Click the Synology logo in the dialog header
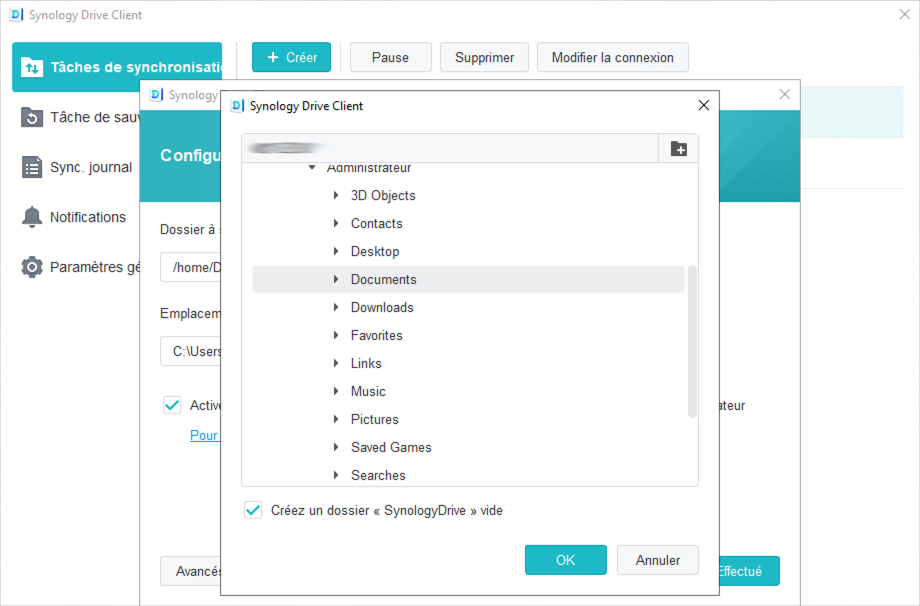The width and height of the screenshot is (920, 606). point(237,105)
